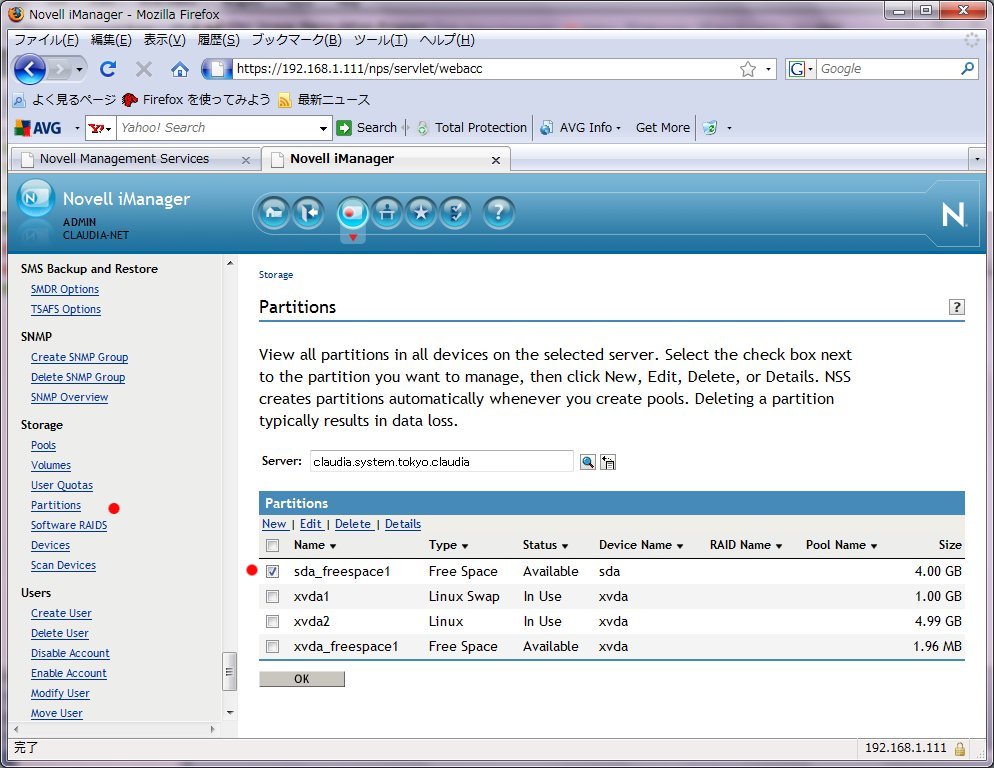Click Total Protection toolbar icon

click(423, 127)
